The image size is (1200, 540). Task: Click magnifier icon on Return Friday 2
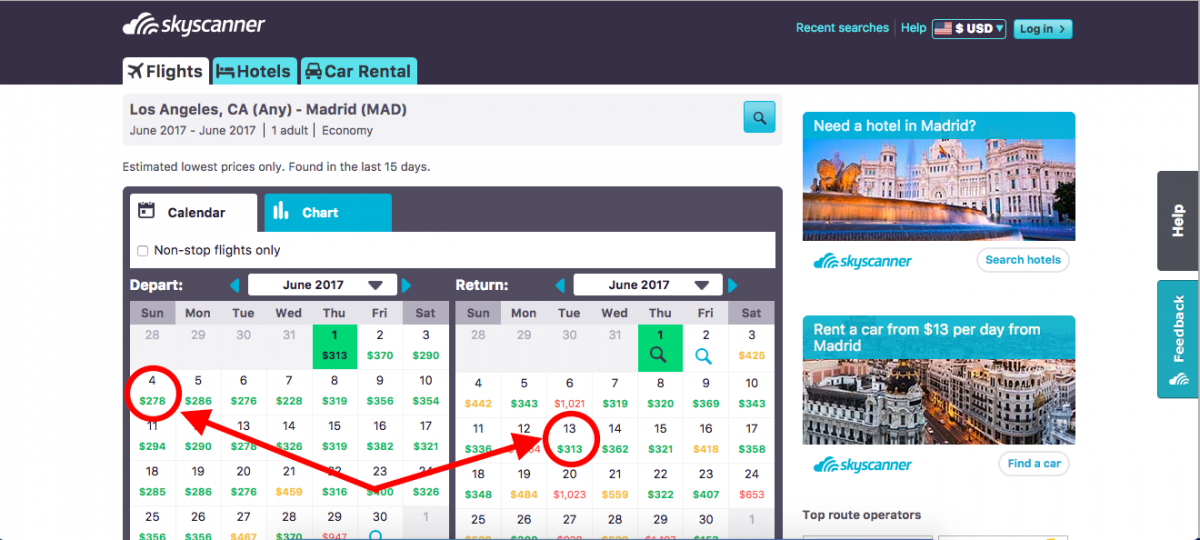coord(705,355)
